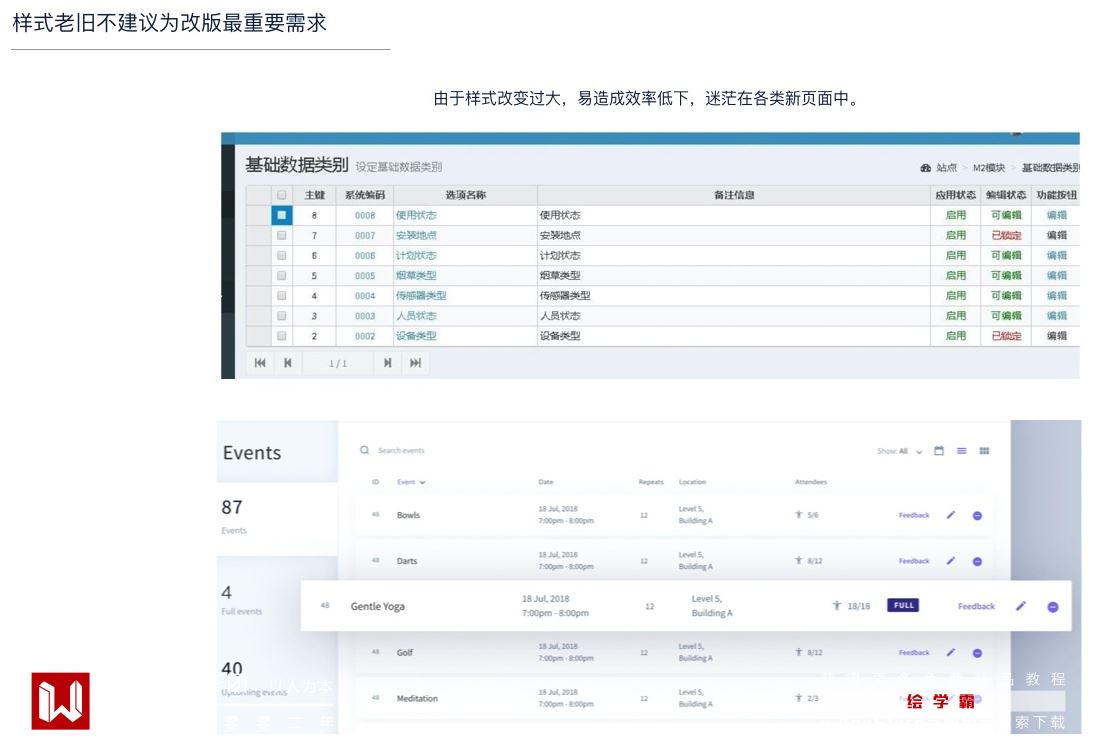
Task: Click the 系统编码 column header
Action: point(365,195)
